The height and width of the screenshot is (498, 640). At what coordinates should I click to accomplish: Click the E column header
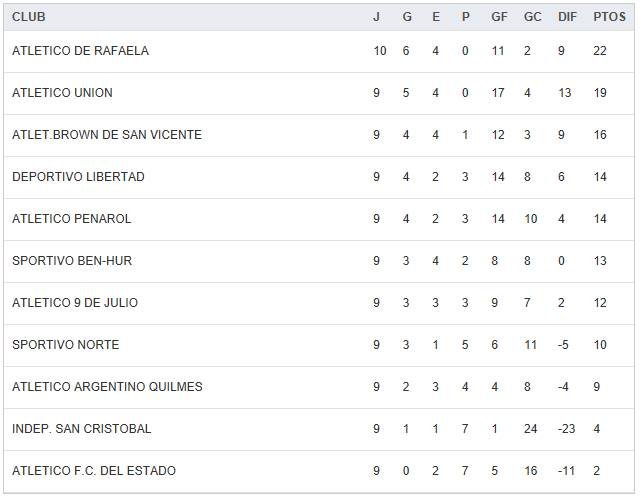click(436, 17)
